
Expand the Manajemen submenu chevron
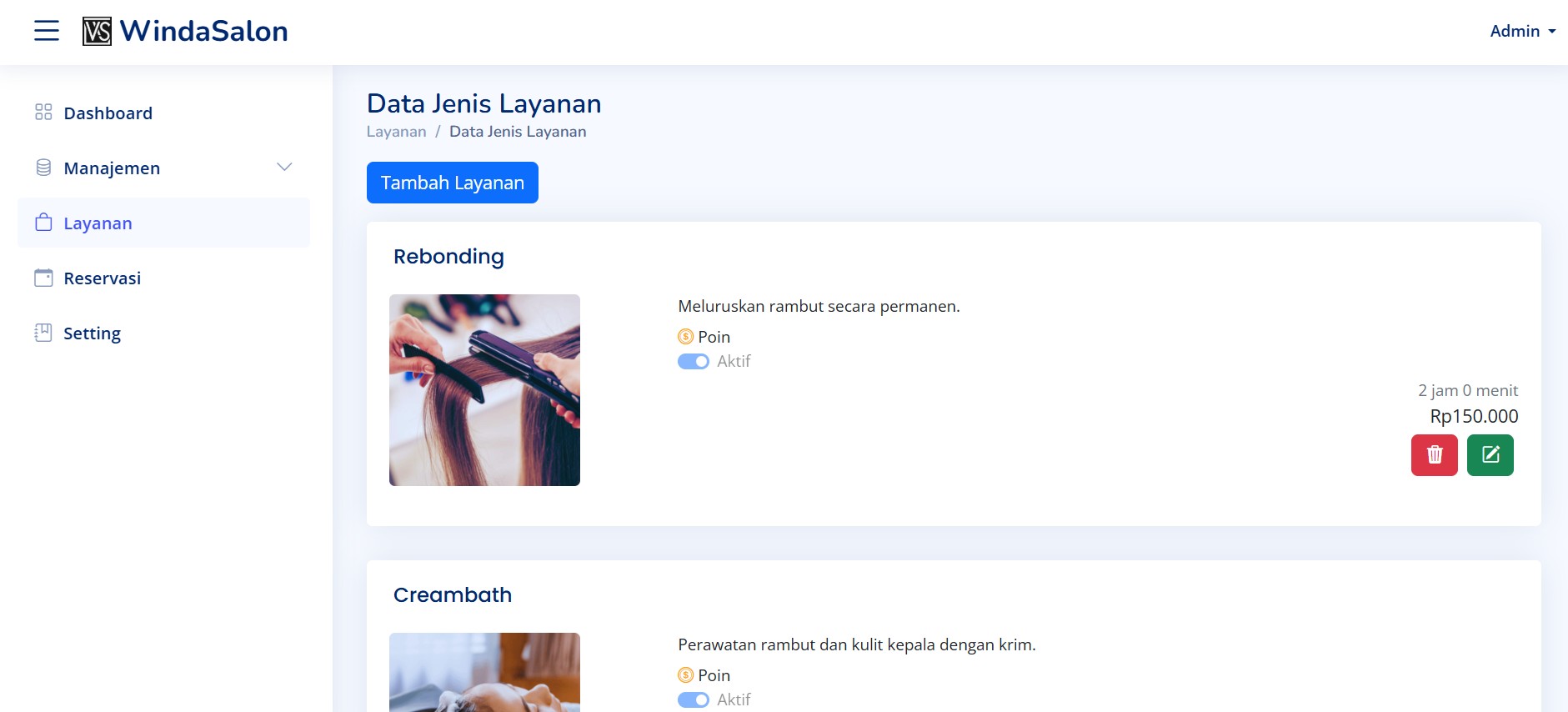click(284, 168)
